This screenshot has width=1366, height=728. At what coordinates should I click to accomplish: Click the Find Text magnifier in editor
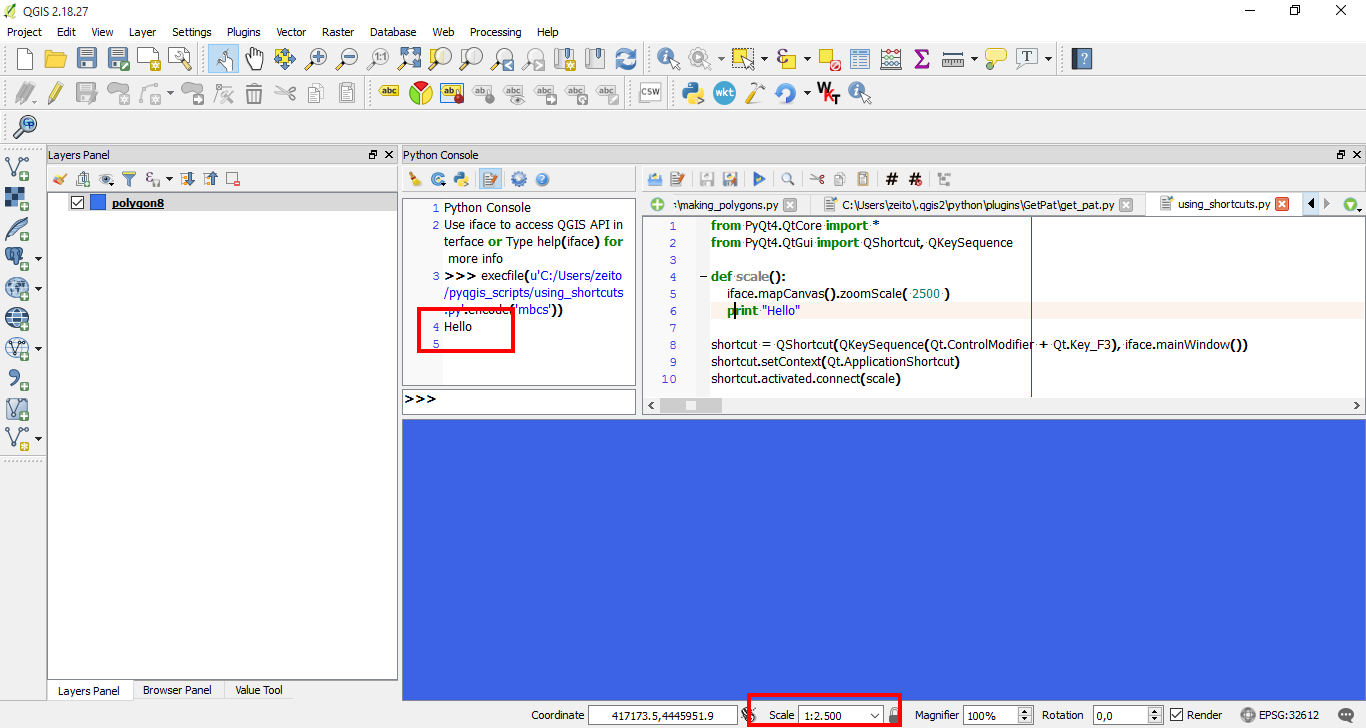pyautogui.click(x=788, y=179)
